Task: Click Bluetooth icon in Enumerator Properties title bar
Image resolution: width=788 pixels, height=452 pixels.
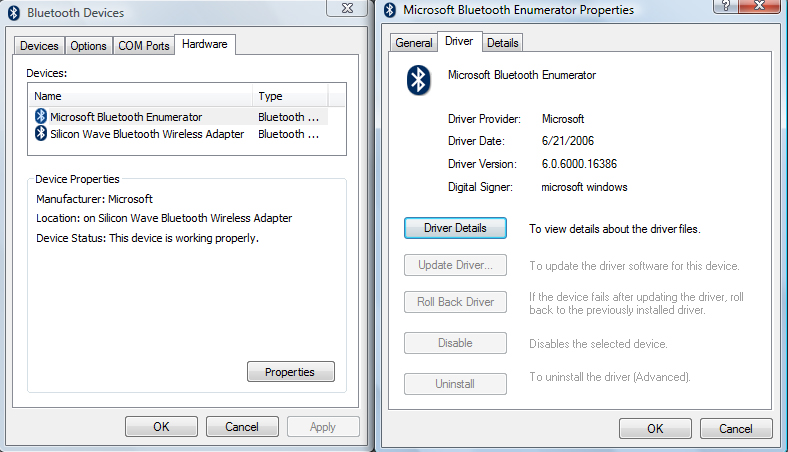Action: click(x=389, y=10)
